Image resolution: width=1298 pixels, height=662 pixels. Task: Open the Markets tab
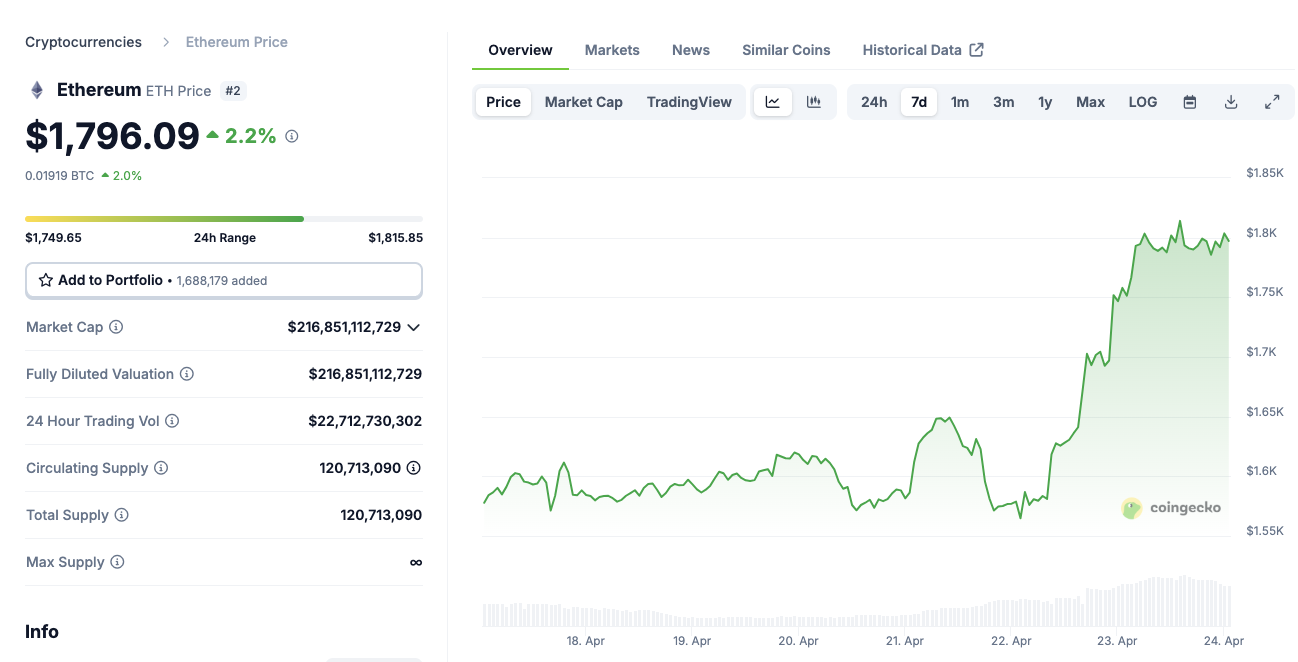coord(612,50)
